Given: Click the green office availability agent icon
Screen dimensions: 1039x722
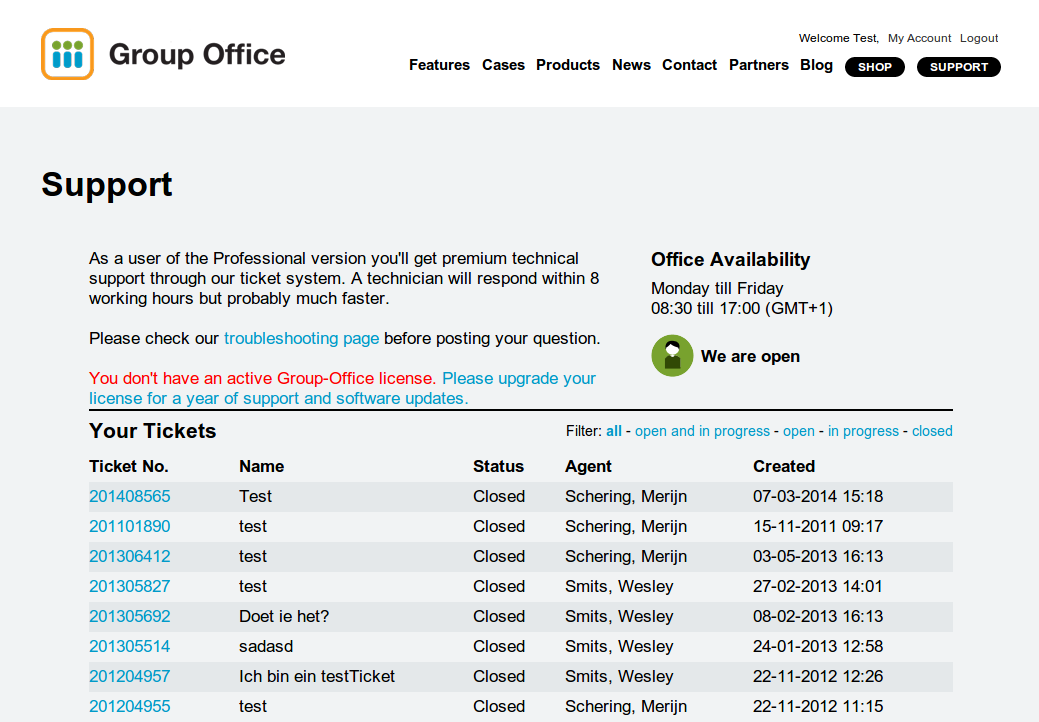Looking at the screenshot, I should (672, 356).
